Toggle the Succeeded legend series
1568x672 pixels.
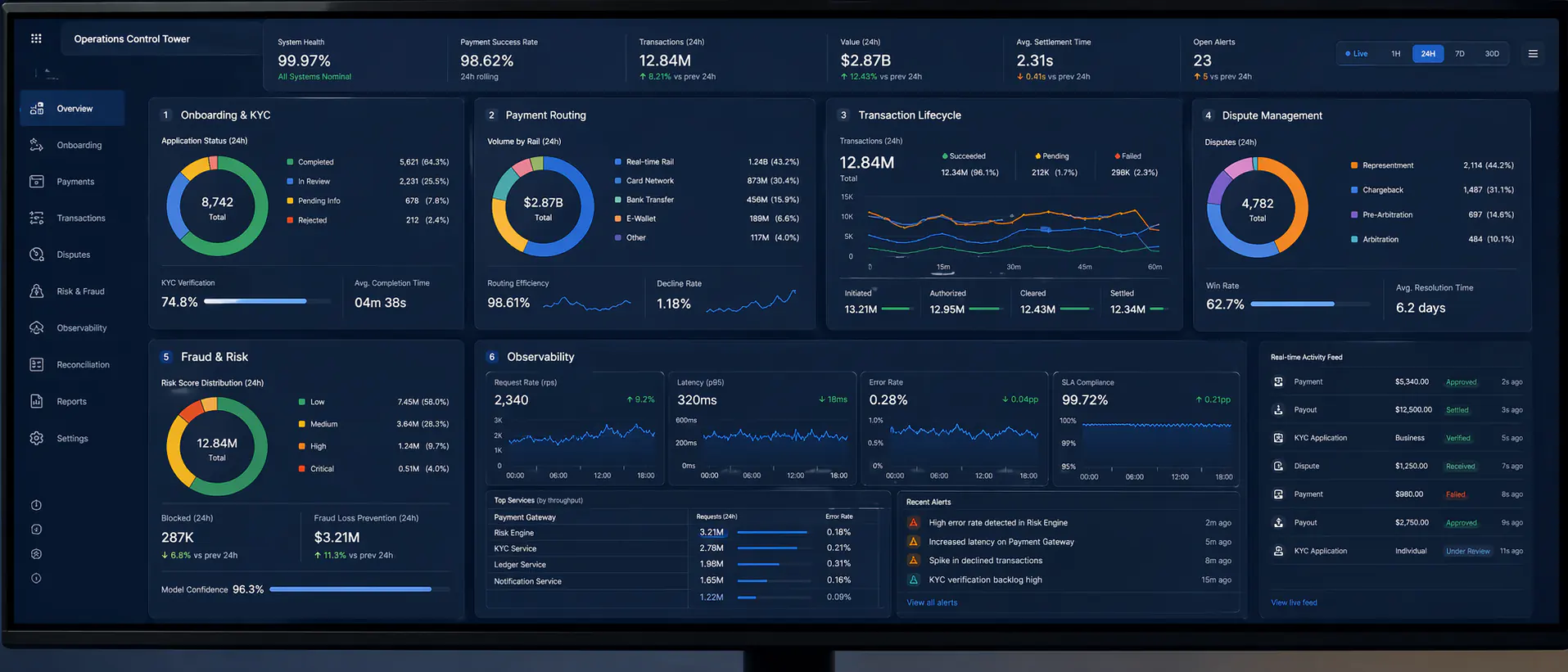[x=964, y=156]
